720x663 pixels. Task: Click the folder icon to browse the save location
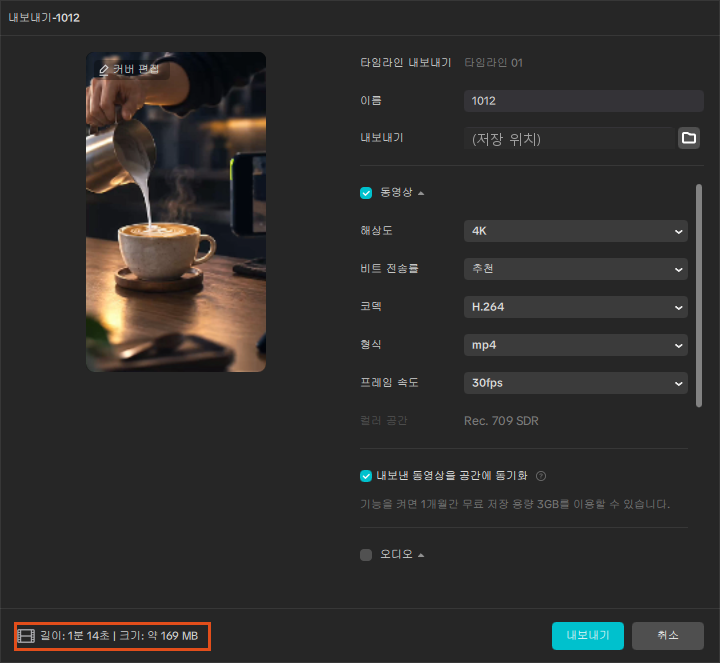(689, 138)
